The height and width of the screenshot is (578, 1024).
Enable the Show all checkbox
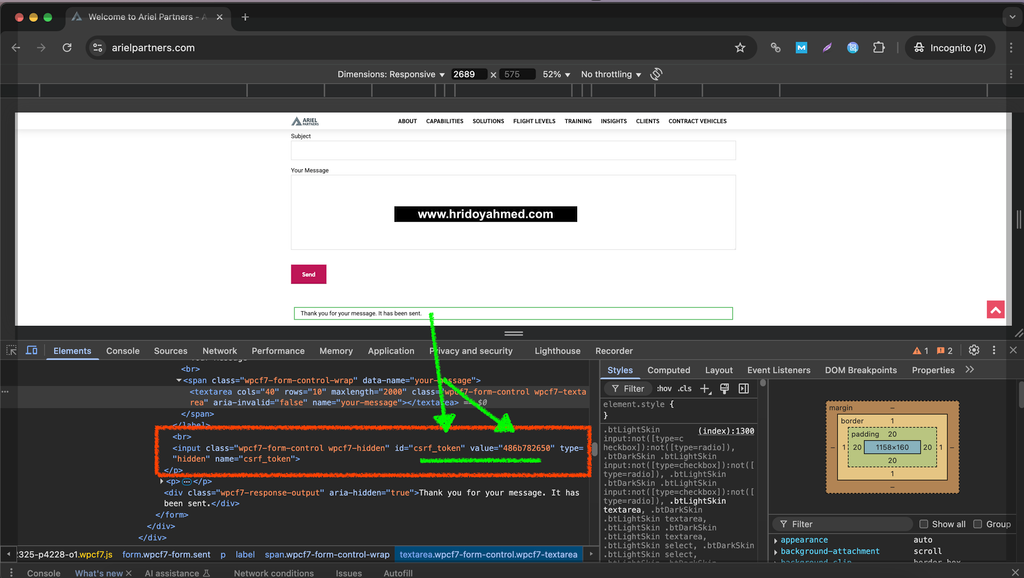click(923, 524)
